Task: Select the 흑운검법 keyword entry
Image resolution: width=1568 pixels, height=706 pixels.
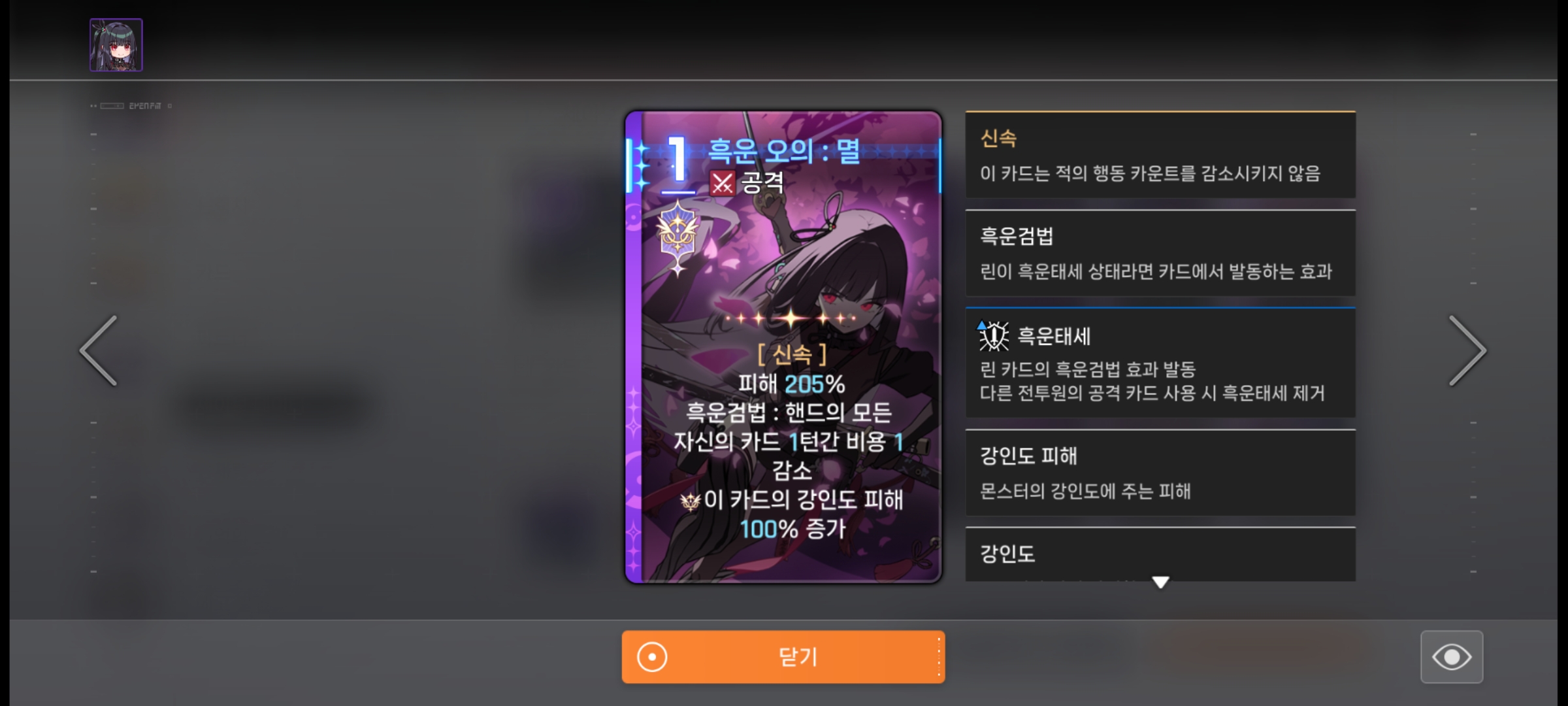Action: (x=1160, y=253)
